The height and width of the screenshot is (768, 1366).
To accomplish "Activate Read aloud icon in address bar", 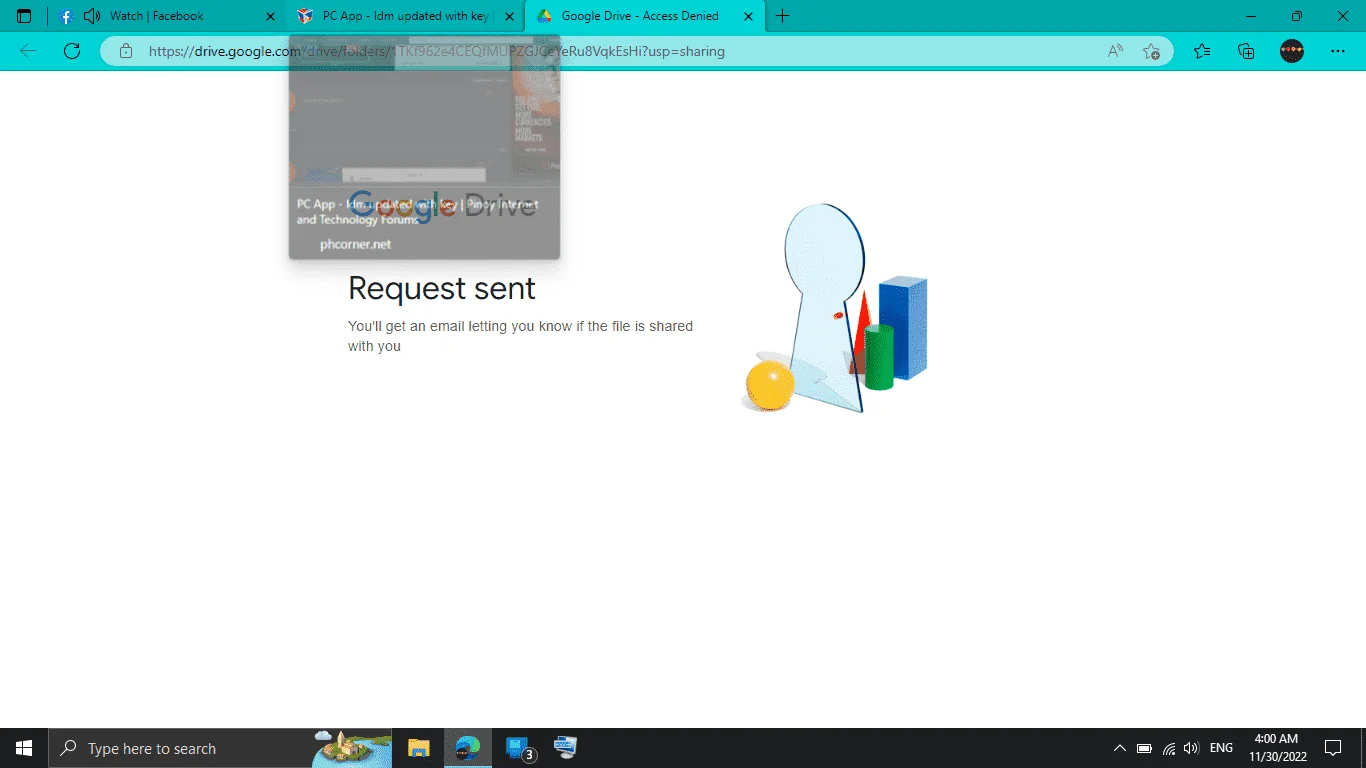I will tap(1116, 51).
